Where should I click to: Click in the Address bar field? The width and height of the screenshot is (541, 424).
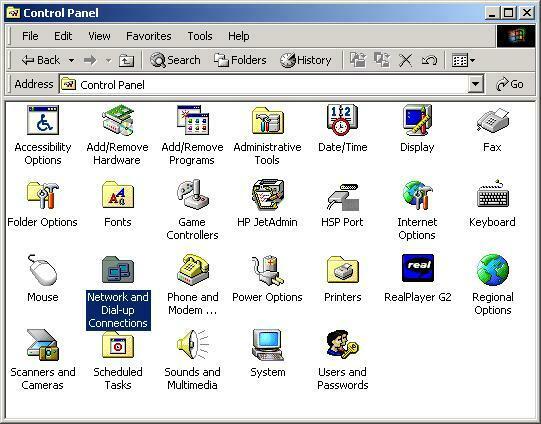264,84
